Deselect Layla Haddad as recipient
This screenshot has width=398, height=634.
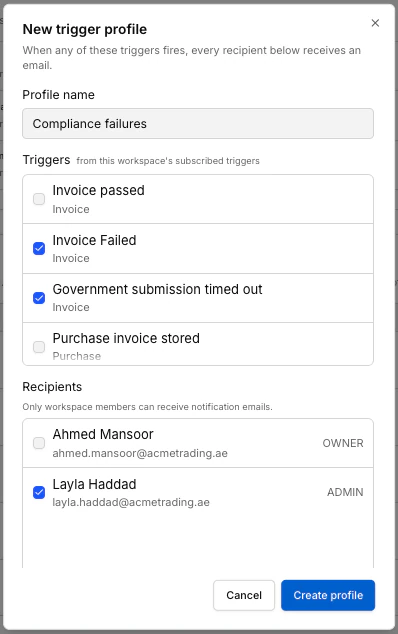click(x=39, y=492)
